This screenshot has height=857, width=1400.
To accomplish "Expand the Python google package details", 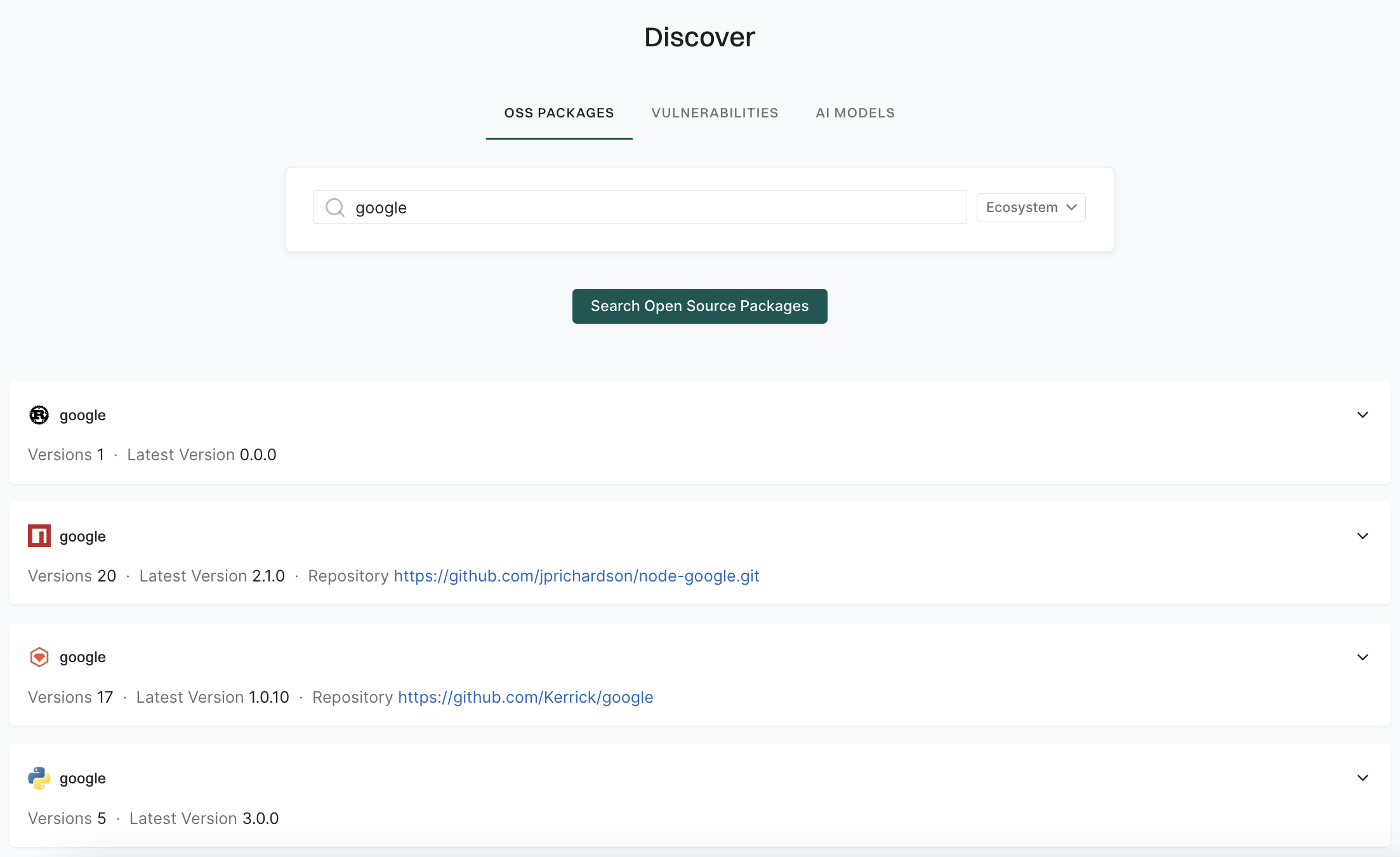I will point(1362,778).
